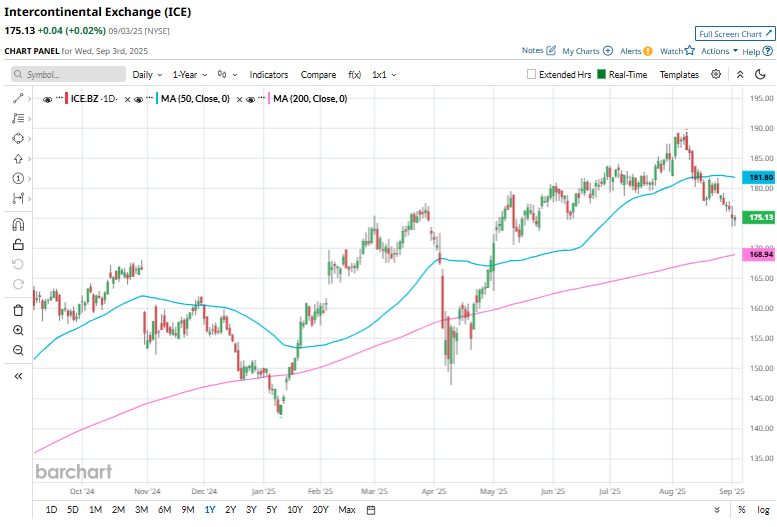Open Help question mark icon
The width and height of the screenshot is (777, 527).
[767, 51]
